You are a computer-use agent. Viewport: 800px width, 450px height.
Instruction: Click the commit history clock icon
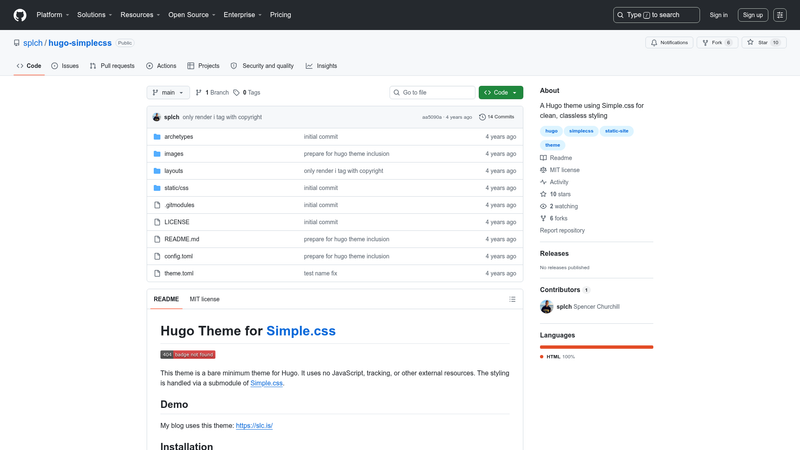pyautogui.click(x=482, y=117)
